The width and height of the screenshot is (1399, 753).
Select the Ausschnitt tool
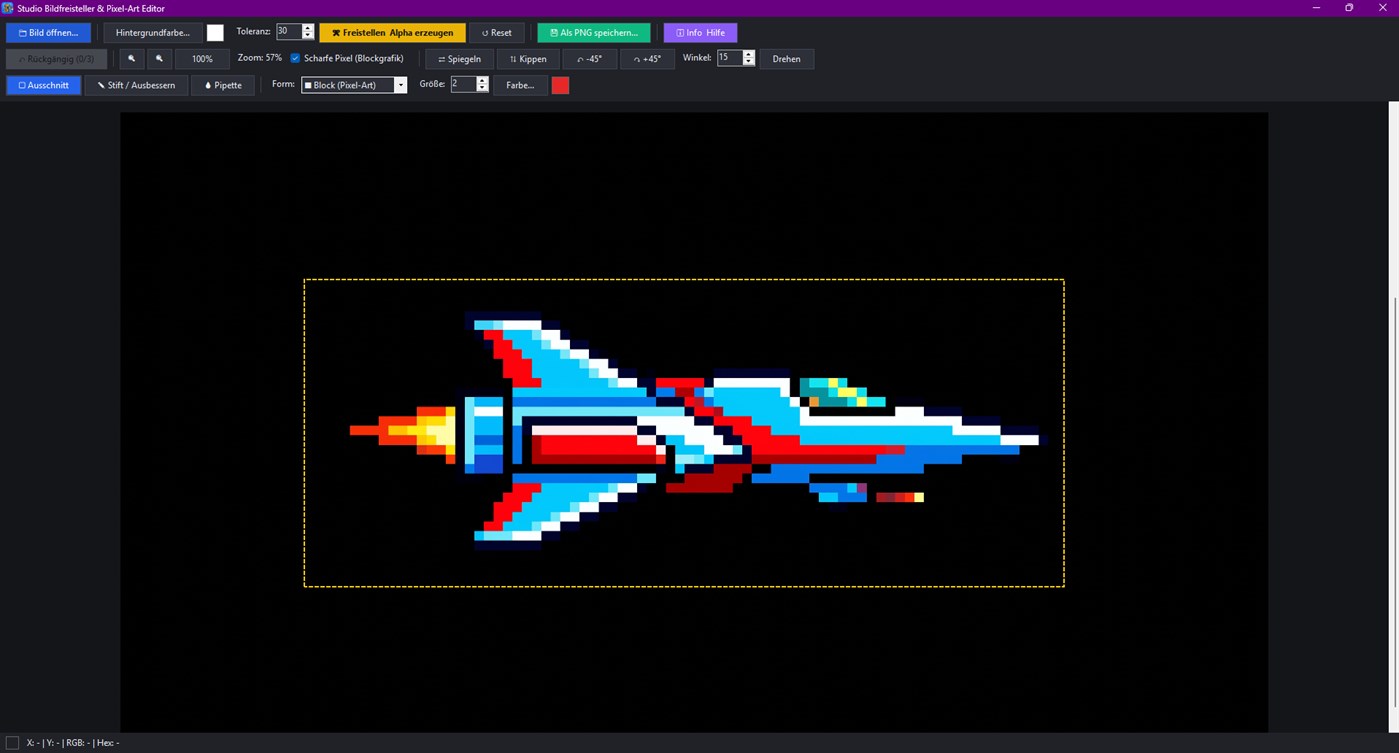pyautogui.click(x=44, y=85)
